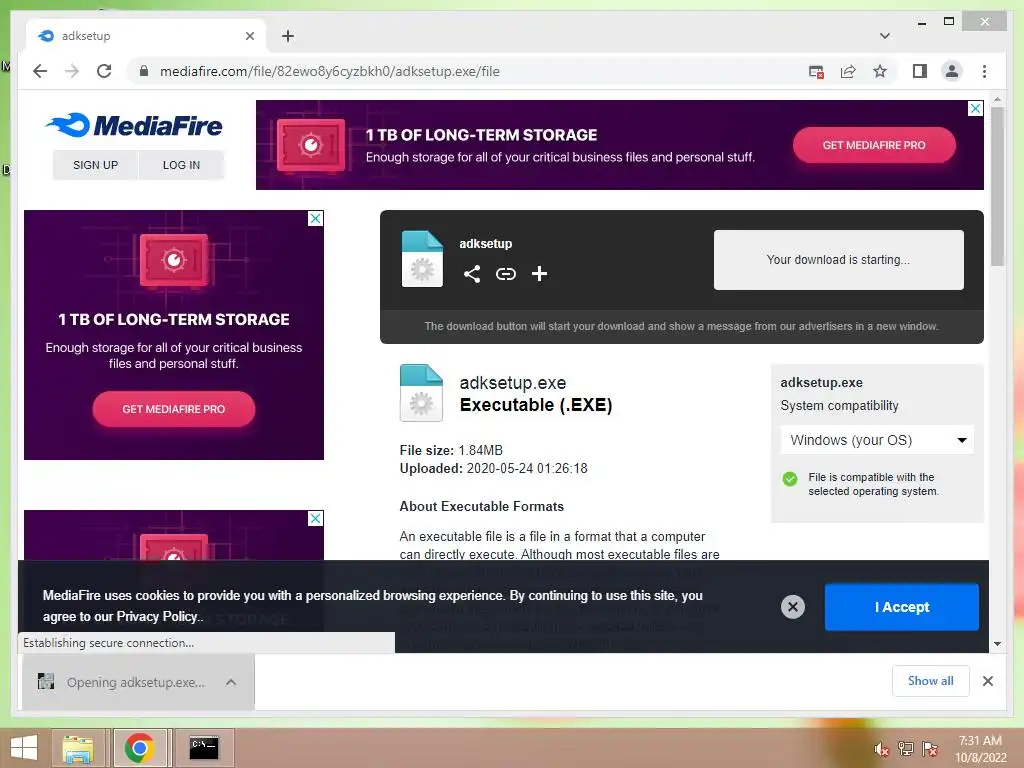Open the Windows Start button

pos(24,748)
